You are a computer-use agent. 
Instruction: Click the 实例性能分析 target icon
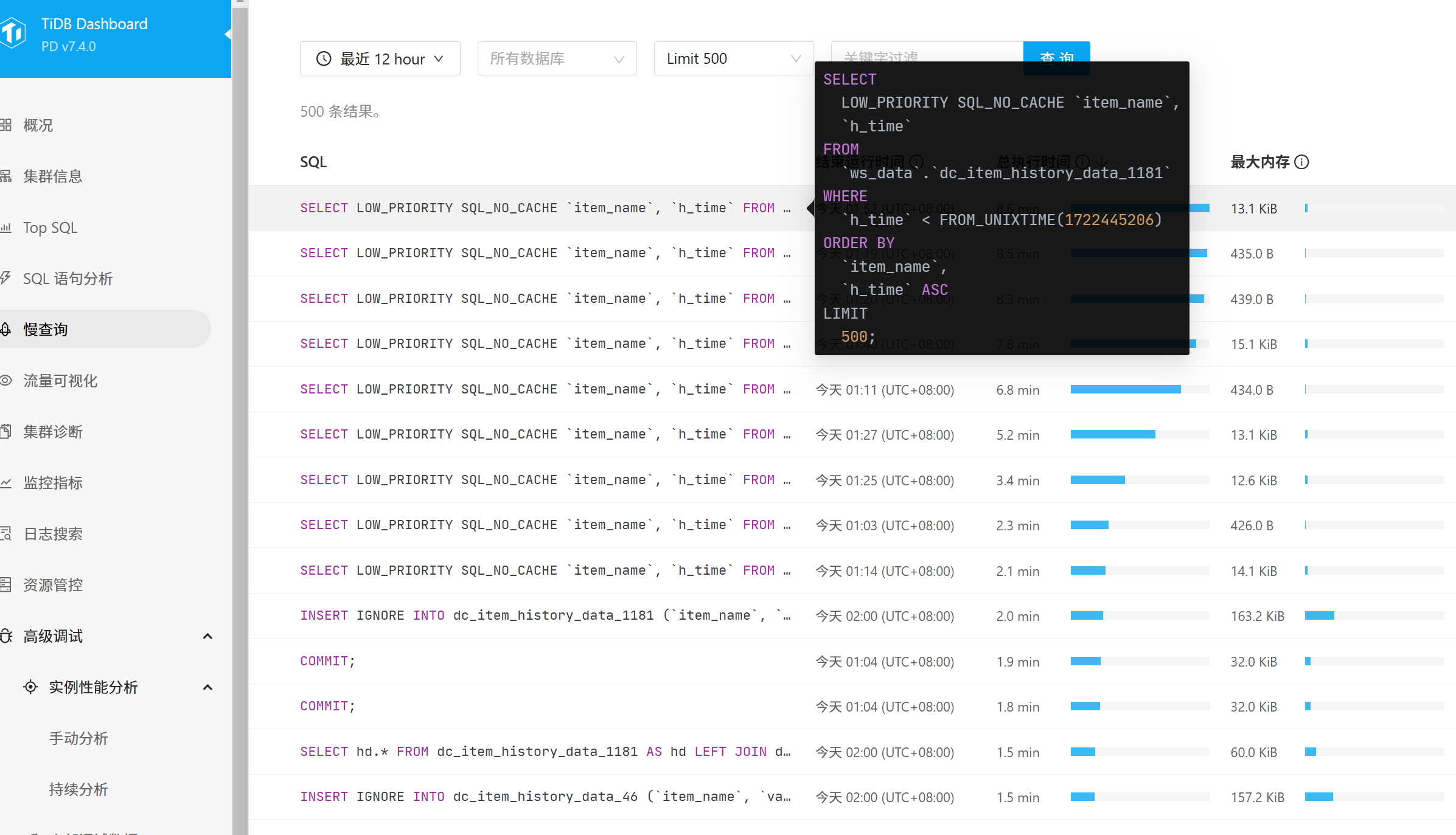pyautogui.click(x=30, y=687)
